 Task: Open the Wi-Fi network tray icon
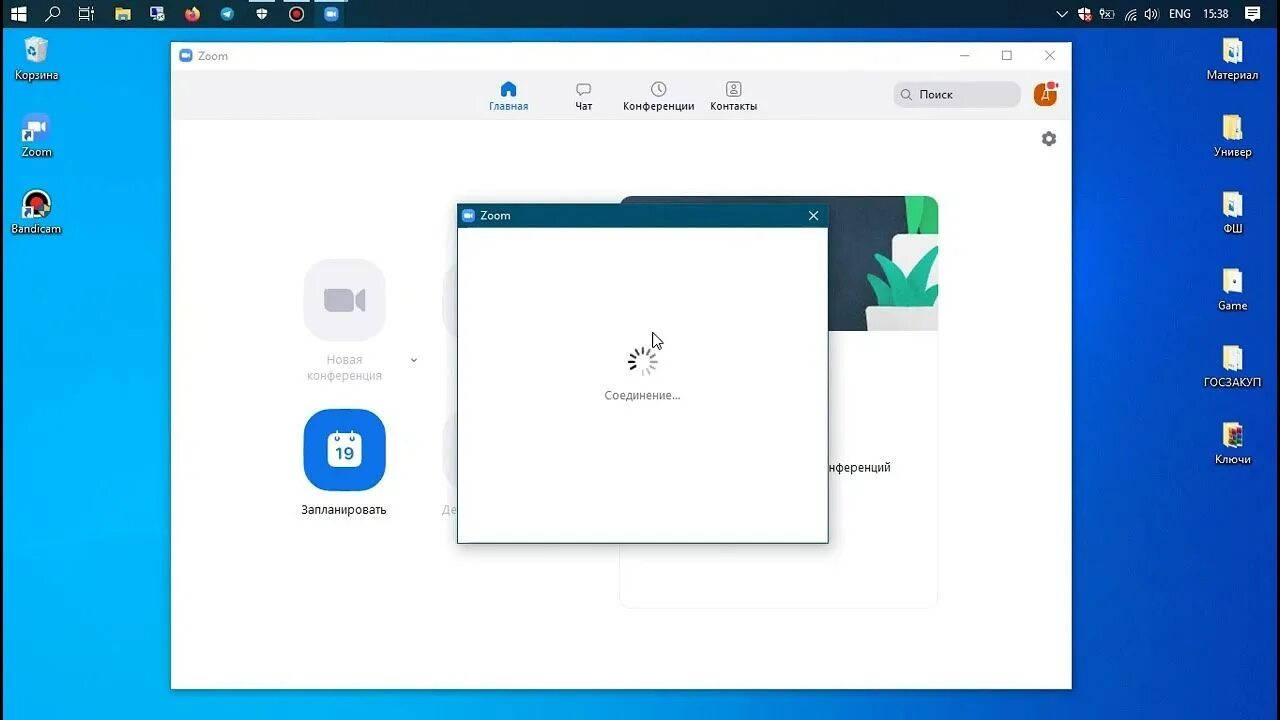click(x=1130, y=14)
